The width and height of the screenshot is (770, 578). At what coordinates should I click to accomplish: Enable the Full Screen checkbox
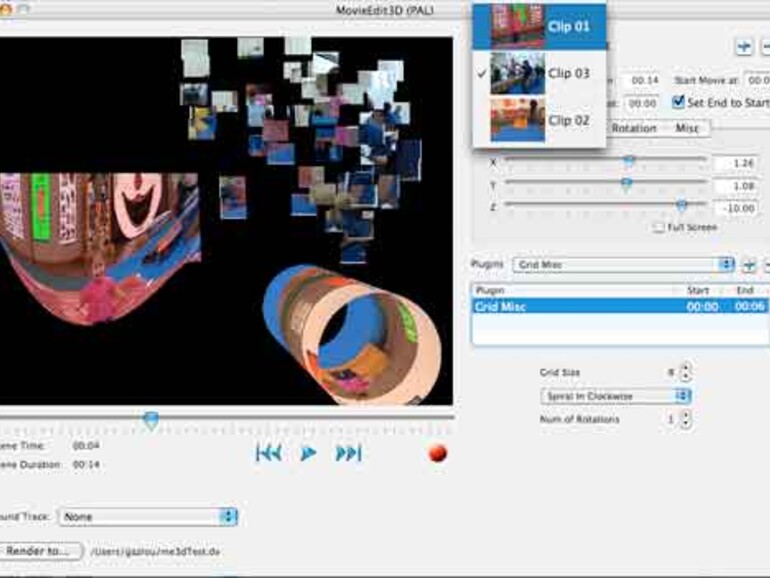pos(659,227)
